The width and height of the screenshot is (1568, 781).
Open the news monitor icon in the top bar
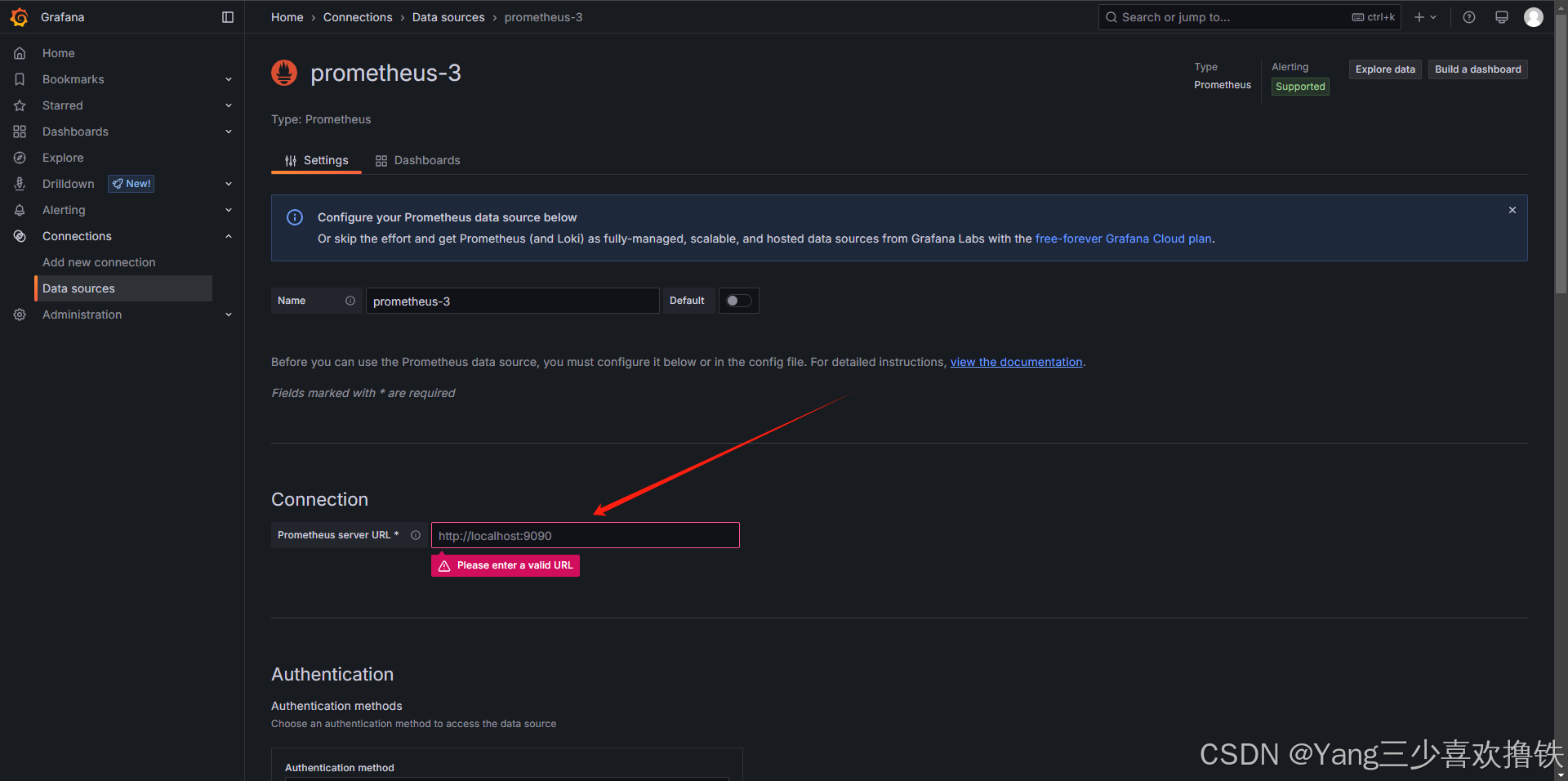(1501, 17)
